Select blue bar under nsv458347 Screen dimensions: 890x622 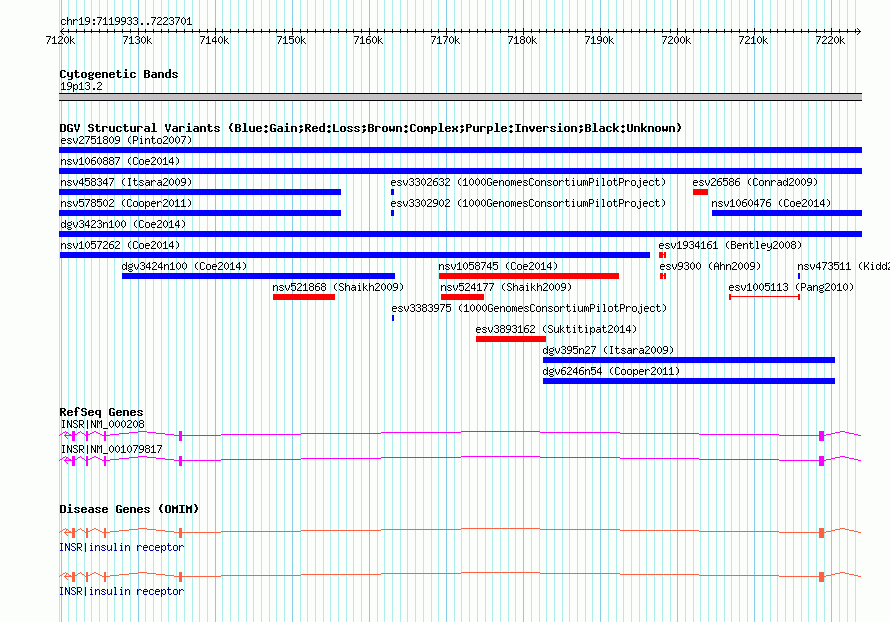(x=200, y=192)
